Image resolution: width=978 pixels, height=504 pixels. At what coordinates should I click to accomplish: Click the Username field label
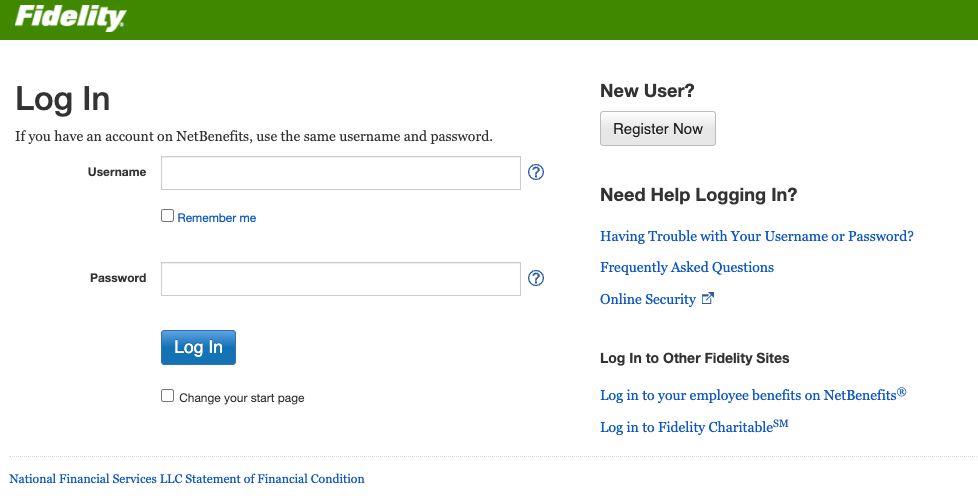pos(117,172)
